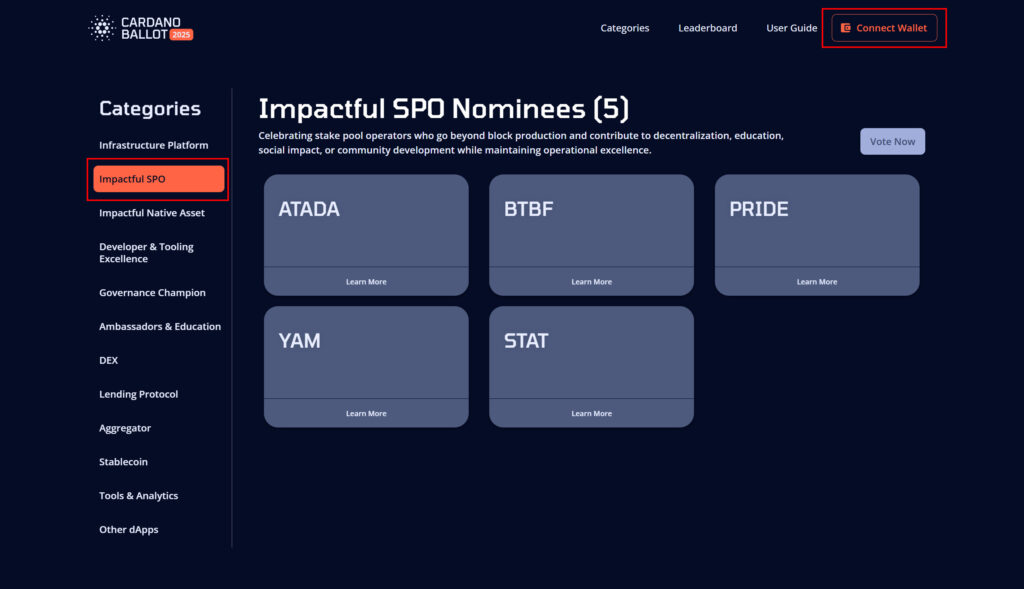The width and height of the screenshot is (1024, 589).
Task: Select Infrastructure Platform category
Action: coord(153,145)
